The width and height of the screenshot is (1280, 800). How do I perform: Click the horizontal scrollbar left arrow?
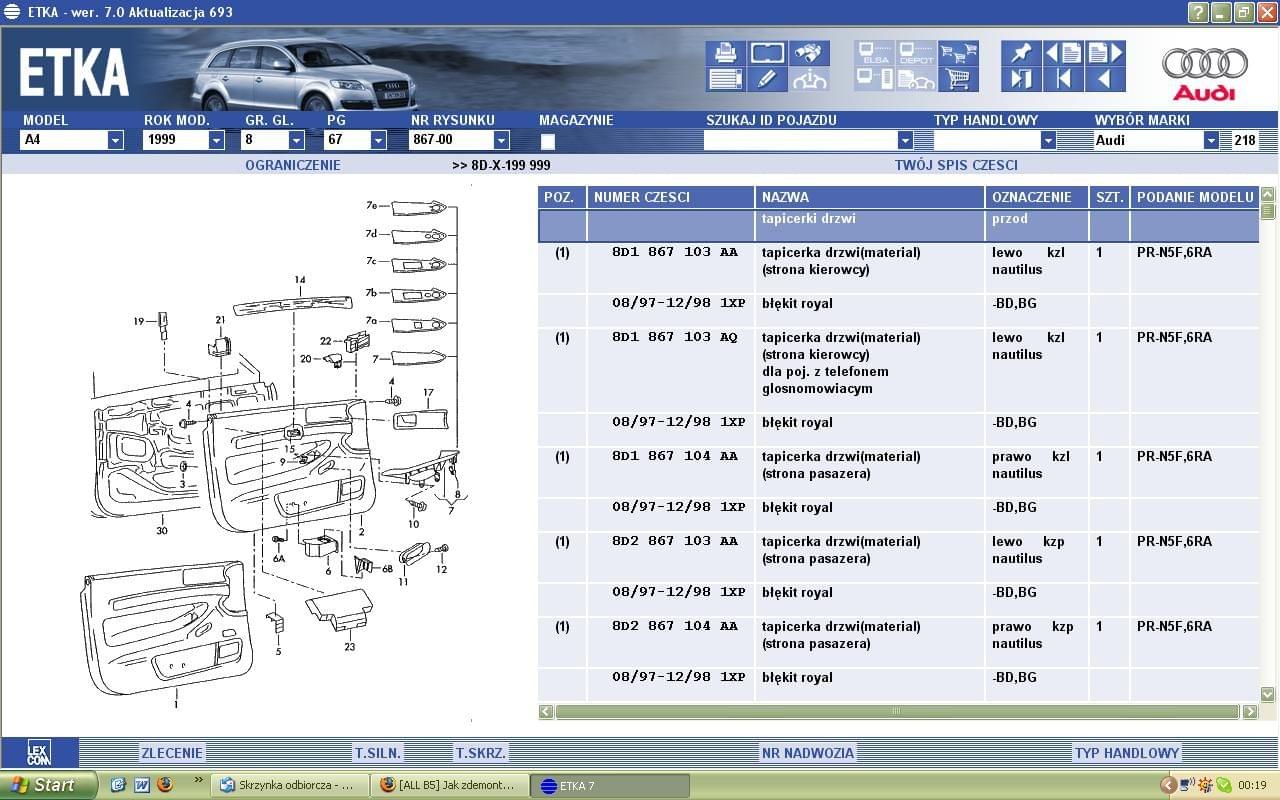coord(546,712)
